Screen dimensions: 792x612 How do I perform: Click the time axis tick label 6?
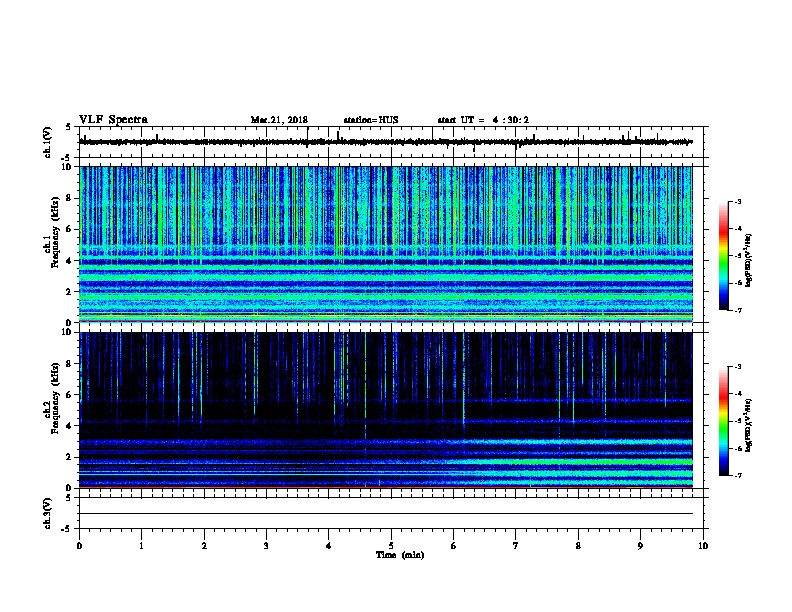coord(454,546)
